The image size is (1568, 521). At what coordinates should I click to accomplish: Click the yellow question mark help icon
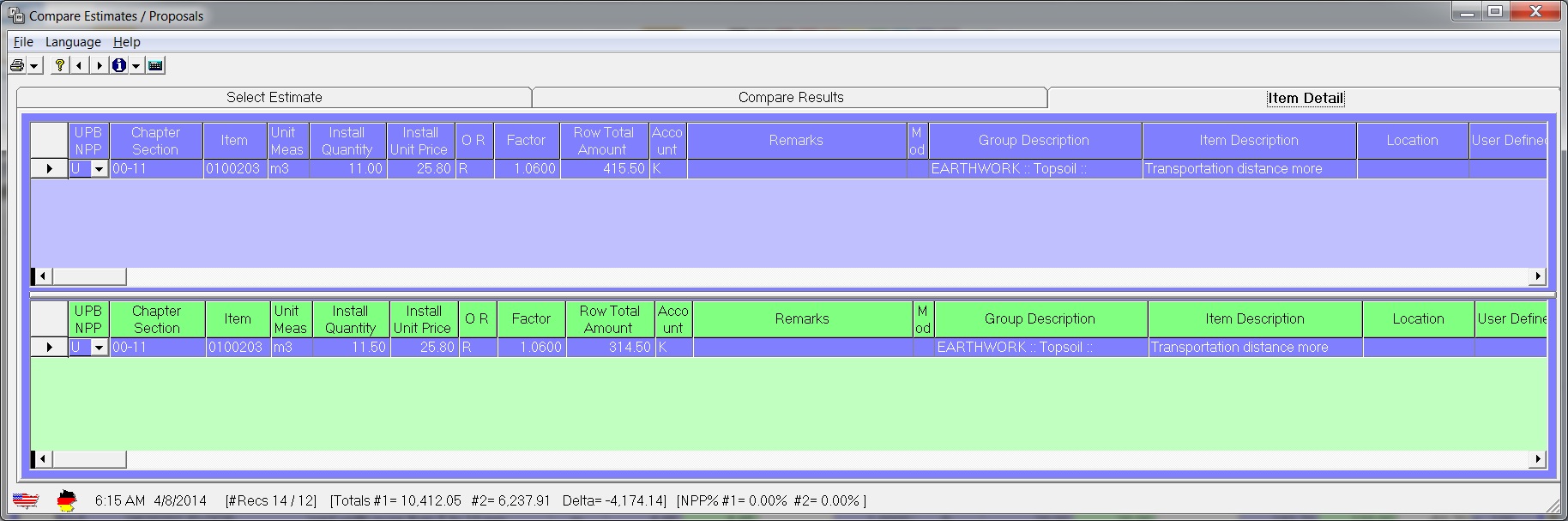[x=59, y=65]
